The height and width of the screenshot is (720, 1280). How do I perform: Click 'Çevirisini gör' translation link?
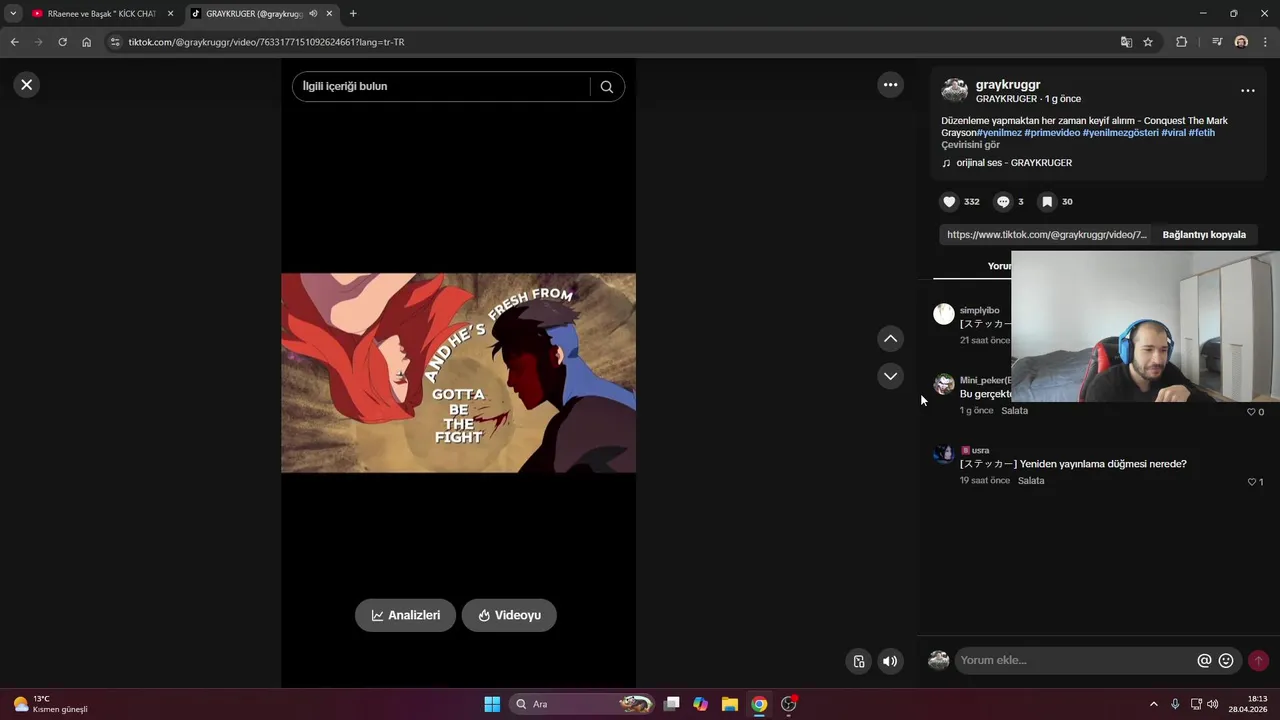tap(970, 145)
